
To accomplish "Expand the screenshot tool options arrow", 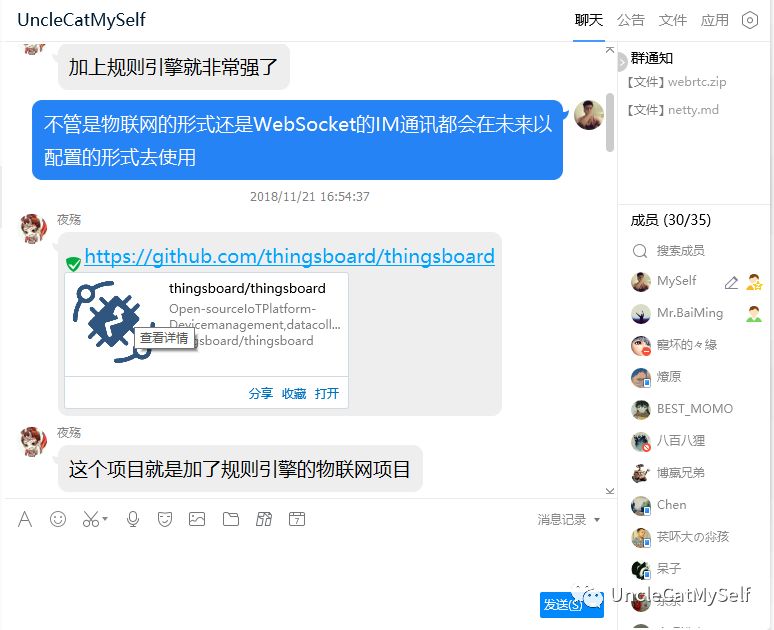I will pyautogui.click(x=105, y=519).
